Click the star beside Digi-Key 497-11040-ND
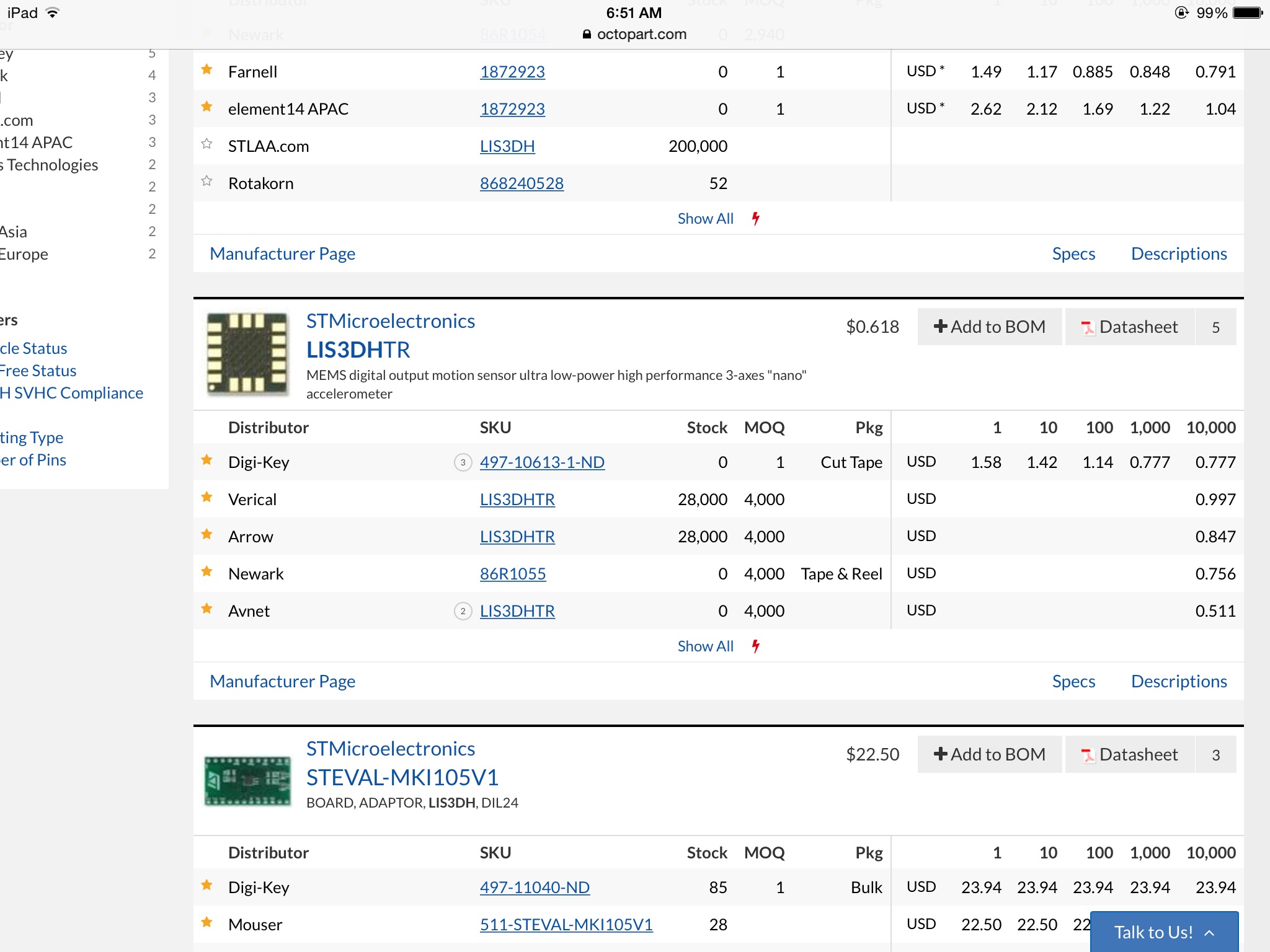This screenshot has width=1270, height=952. (207, 886)
